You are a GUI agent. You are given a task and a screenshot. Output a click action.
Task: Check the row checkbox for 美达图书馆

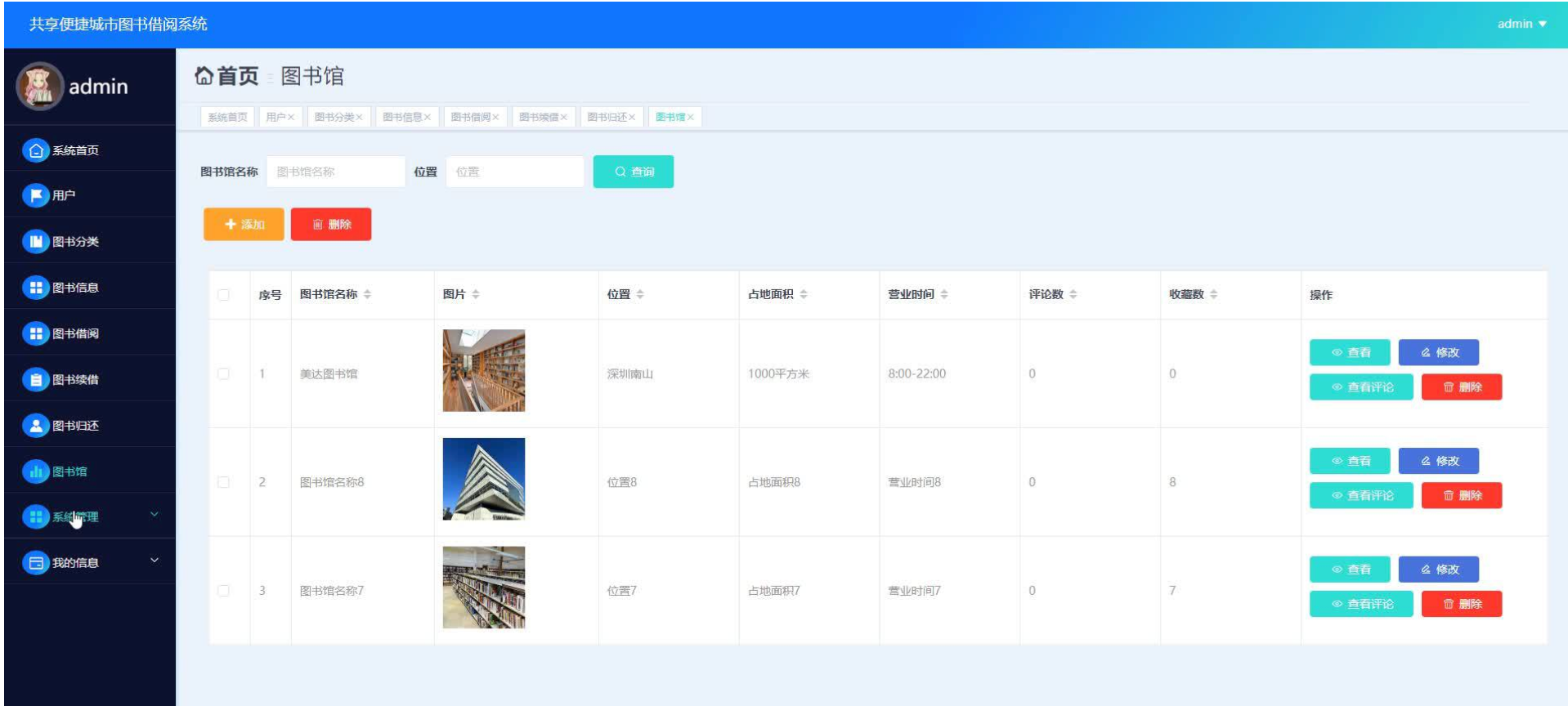(x=223, y=373)
